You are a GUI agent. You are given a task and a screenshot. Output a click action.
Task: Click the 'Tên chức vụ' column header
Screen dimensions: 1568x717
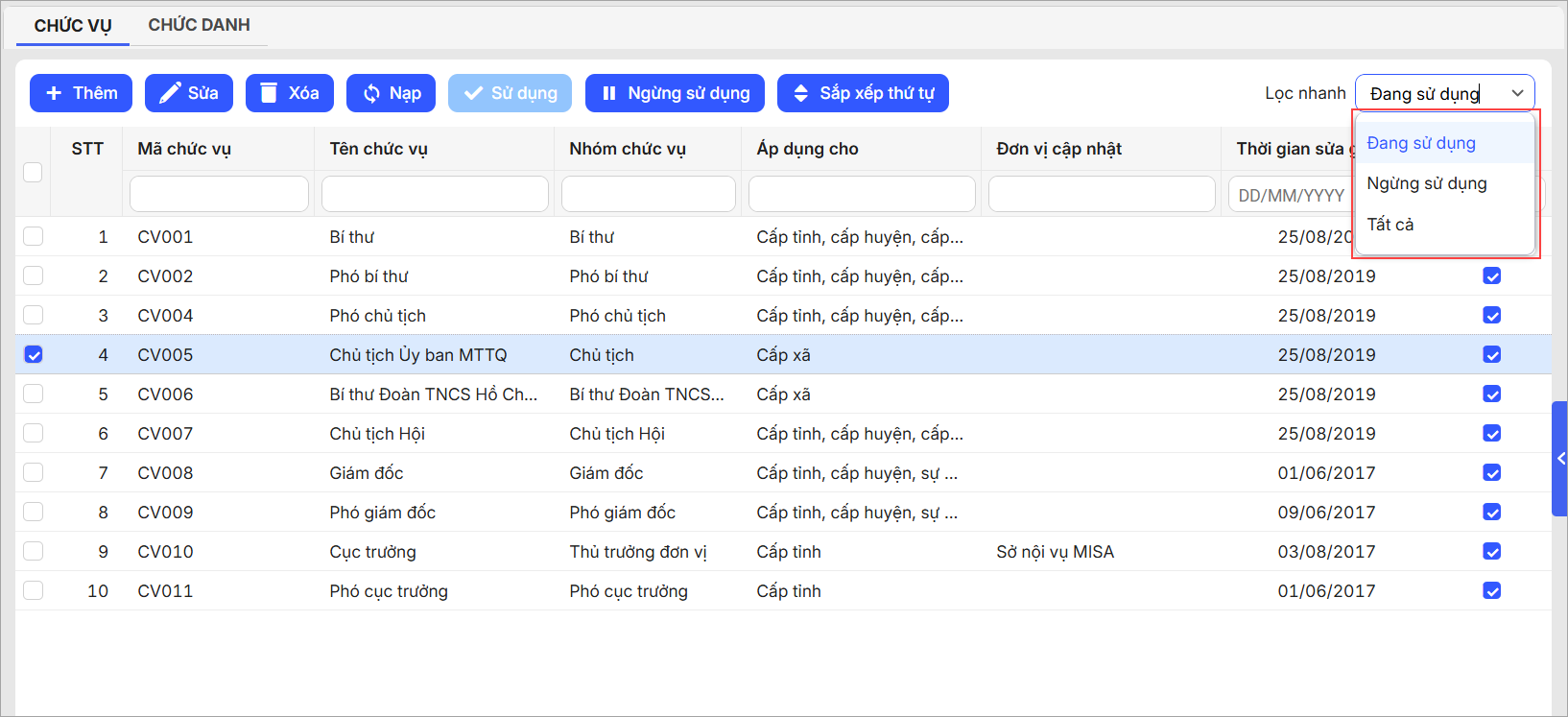click(x=379, y=149)
